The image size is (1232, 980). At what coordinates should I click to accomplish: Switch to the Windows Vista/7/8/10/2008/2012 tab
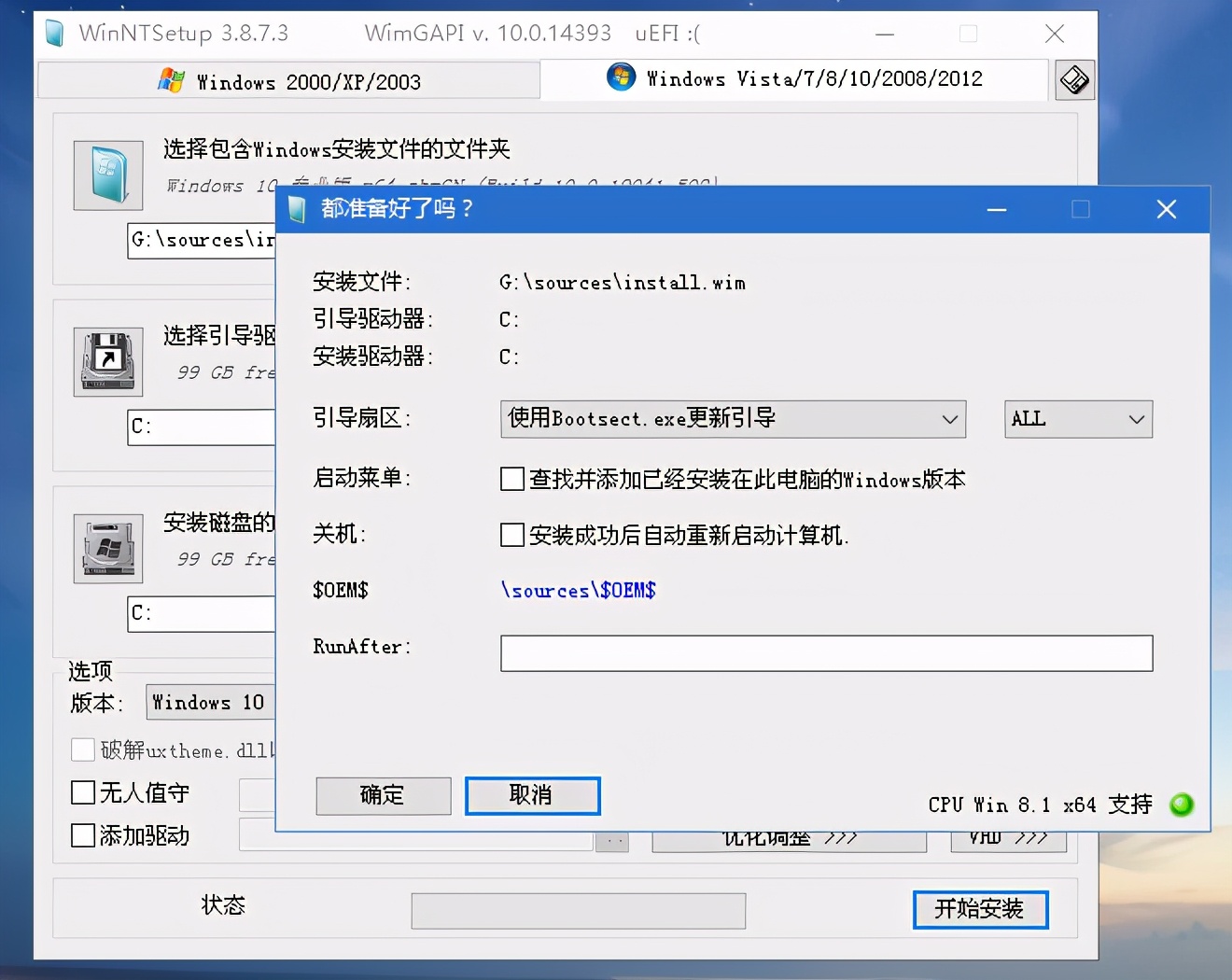coord(803,78)
